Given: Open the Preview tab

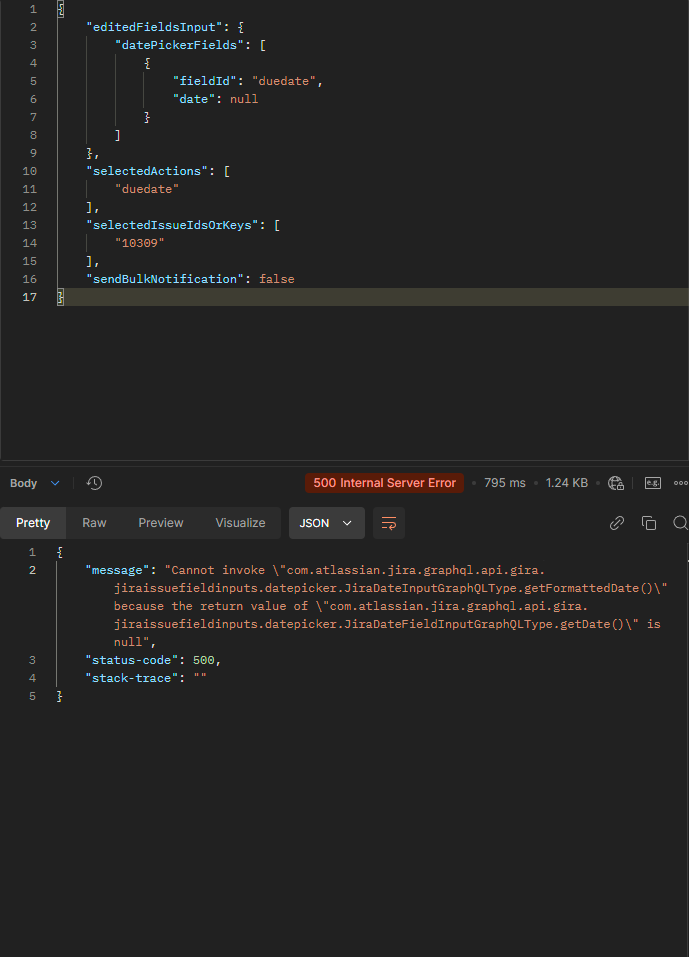Looking at the screenshot, I should (x=161, y=523).
